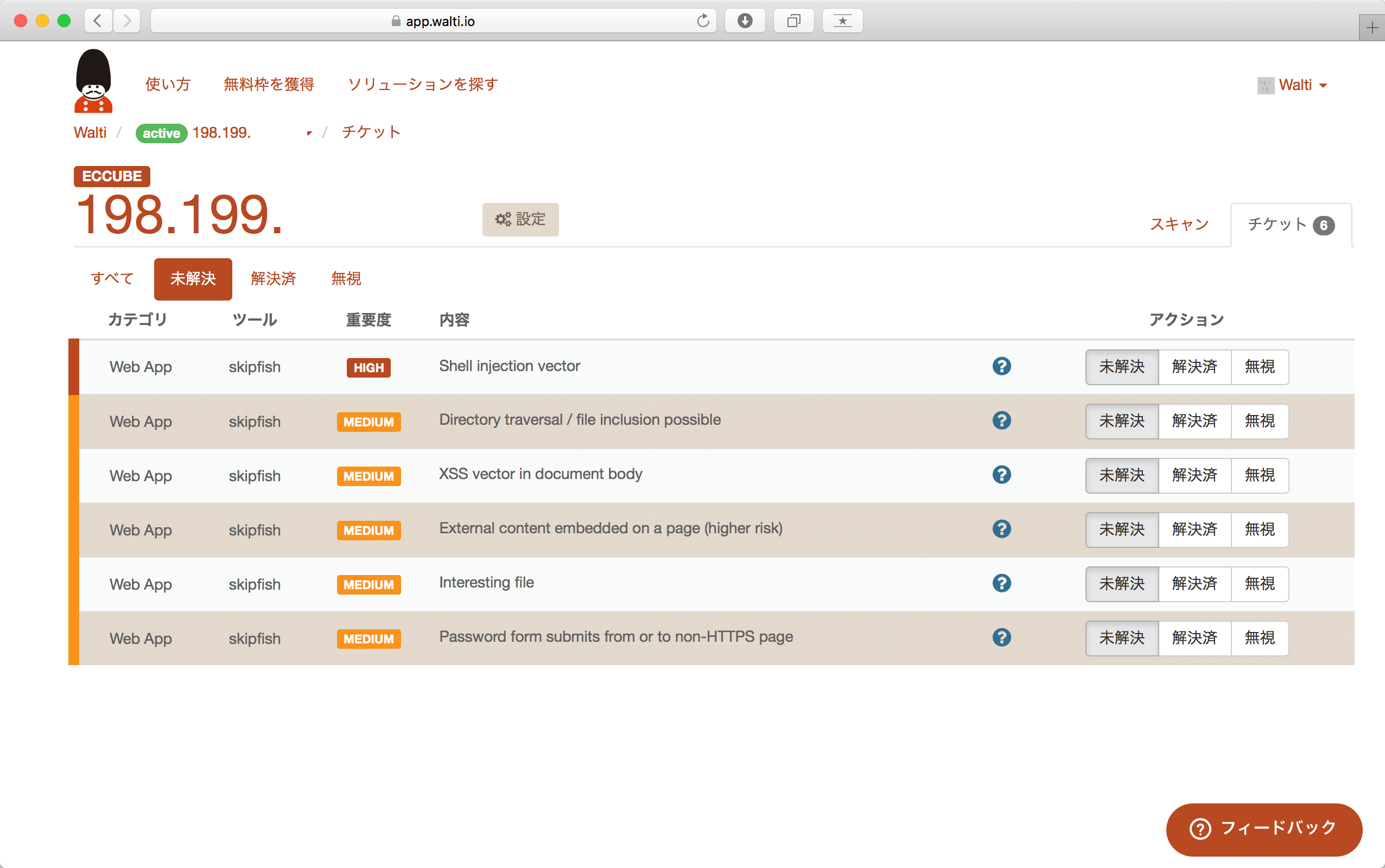Click the 重要度 column header

[369, 320]
